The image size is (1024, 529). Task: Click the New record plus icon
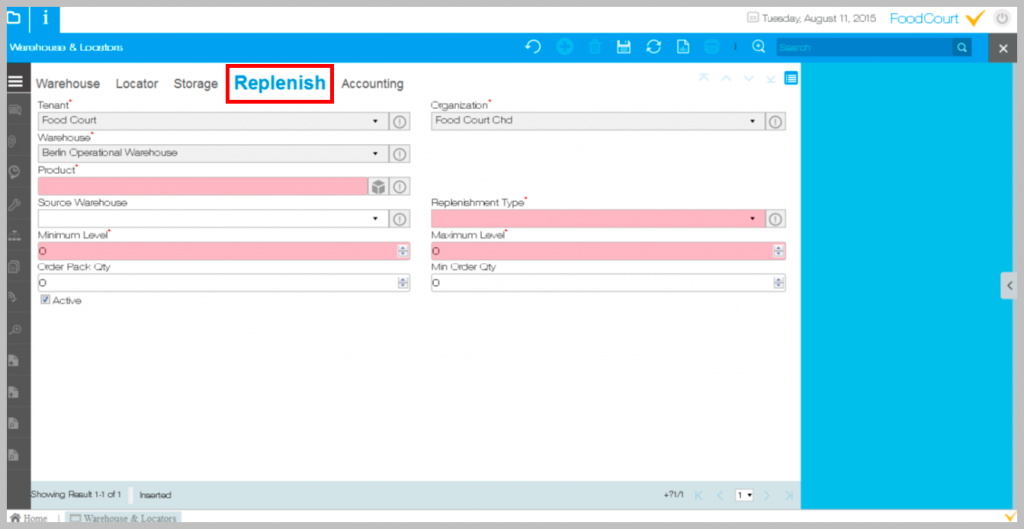[565, 47]
